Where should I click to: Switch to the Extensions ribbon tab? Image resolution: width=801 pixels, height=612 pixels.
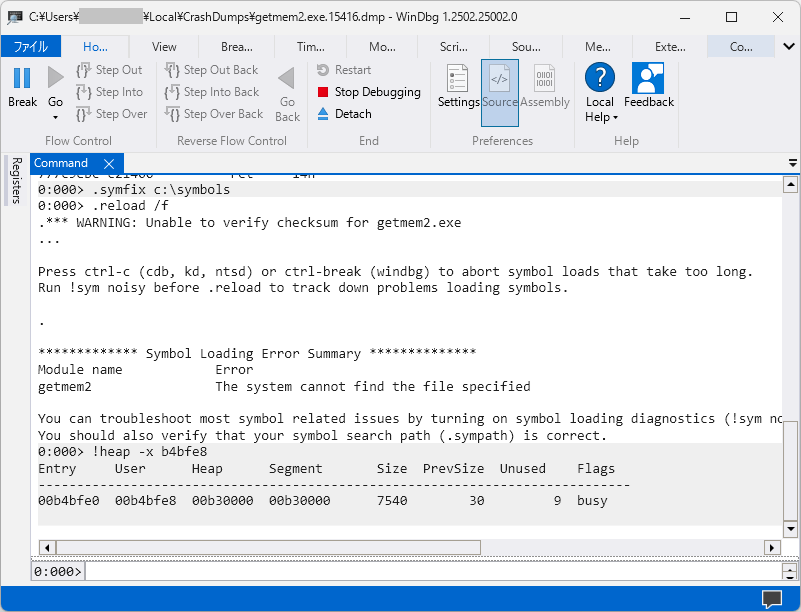click(x=670, y=46)
